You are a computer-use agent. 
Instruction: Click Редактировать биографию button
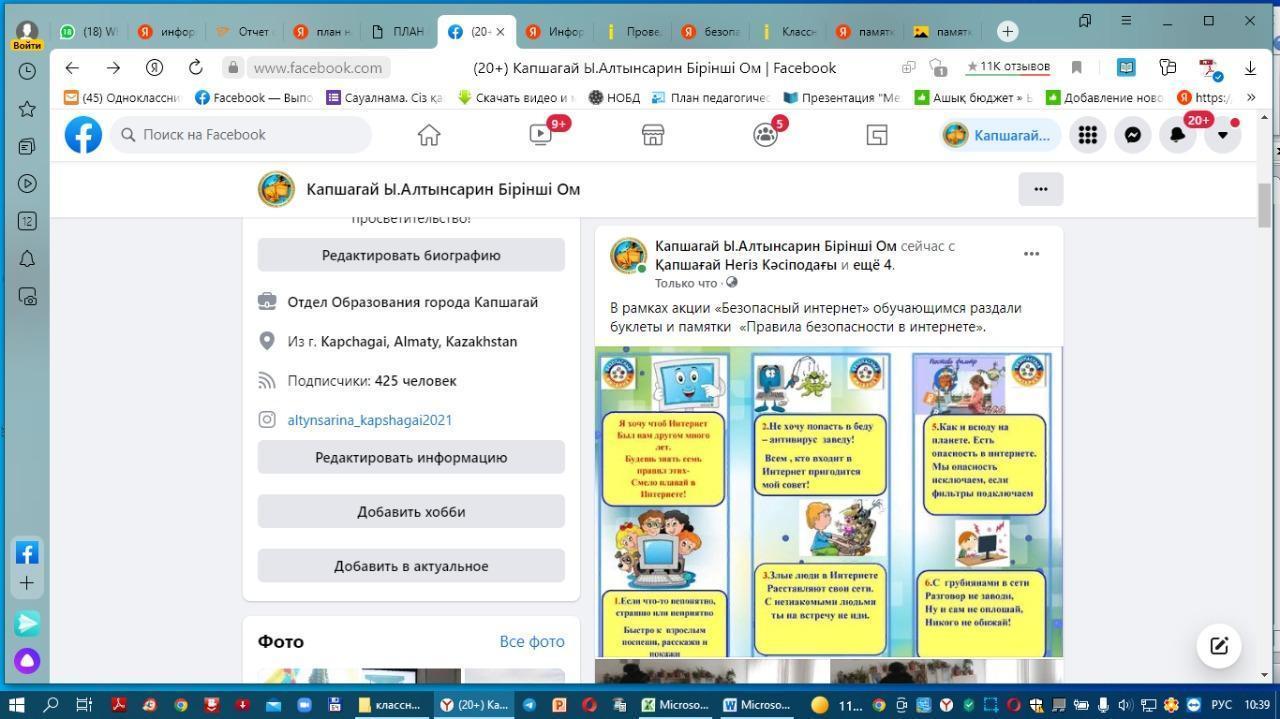[411, 255]
